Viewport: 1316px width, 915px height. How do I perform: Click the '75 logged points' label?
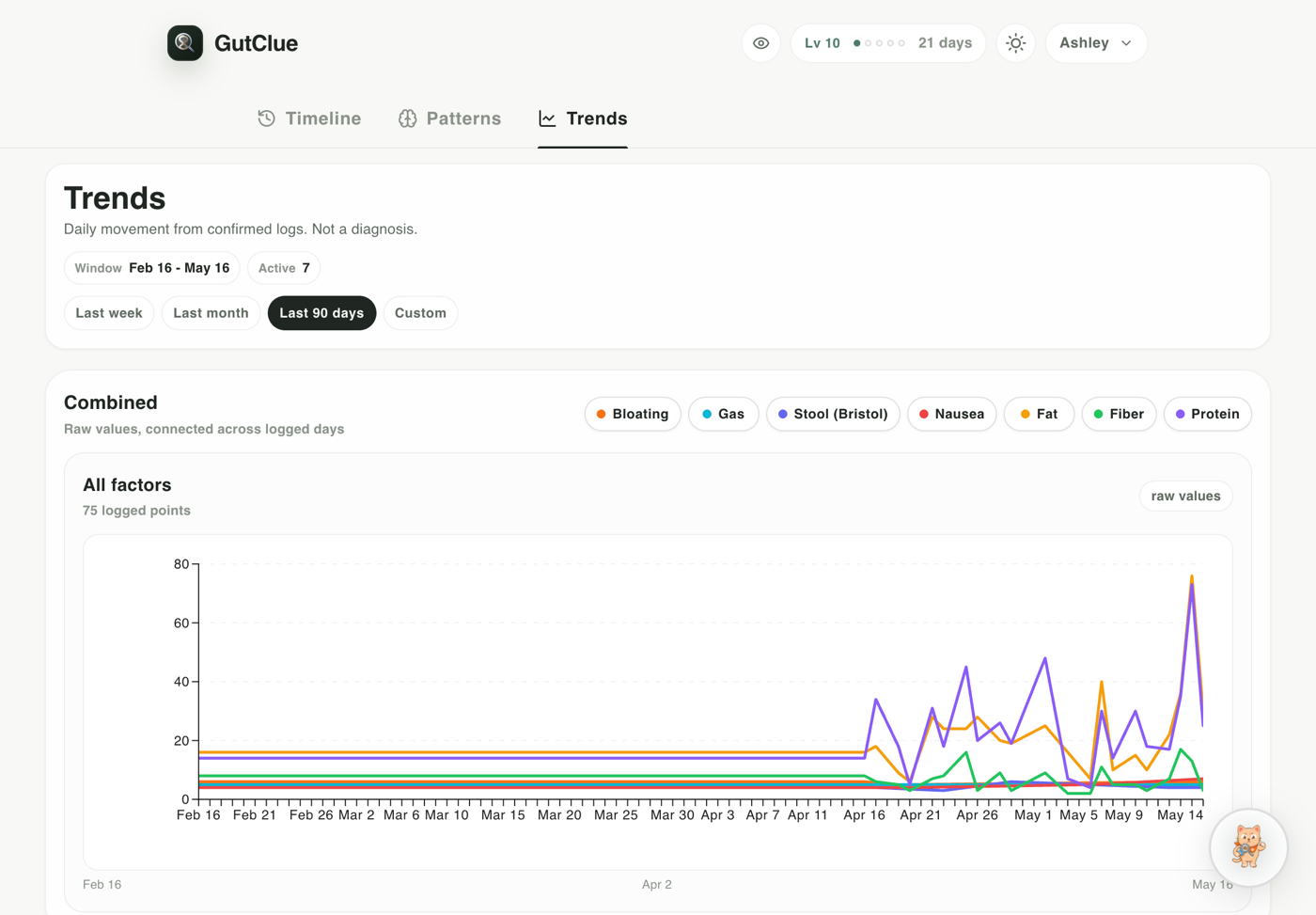(x=136, y=511)
